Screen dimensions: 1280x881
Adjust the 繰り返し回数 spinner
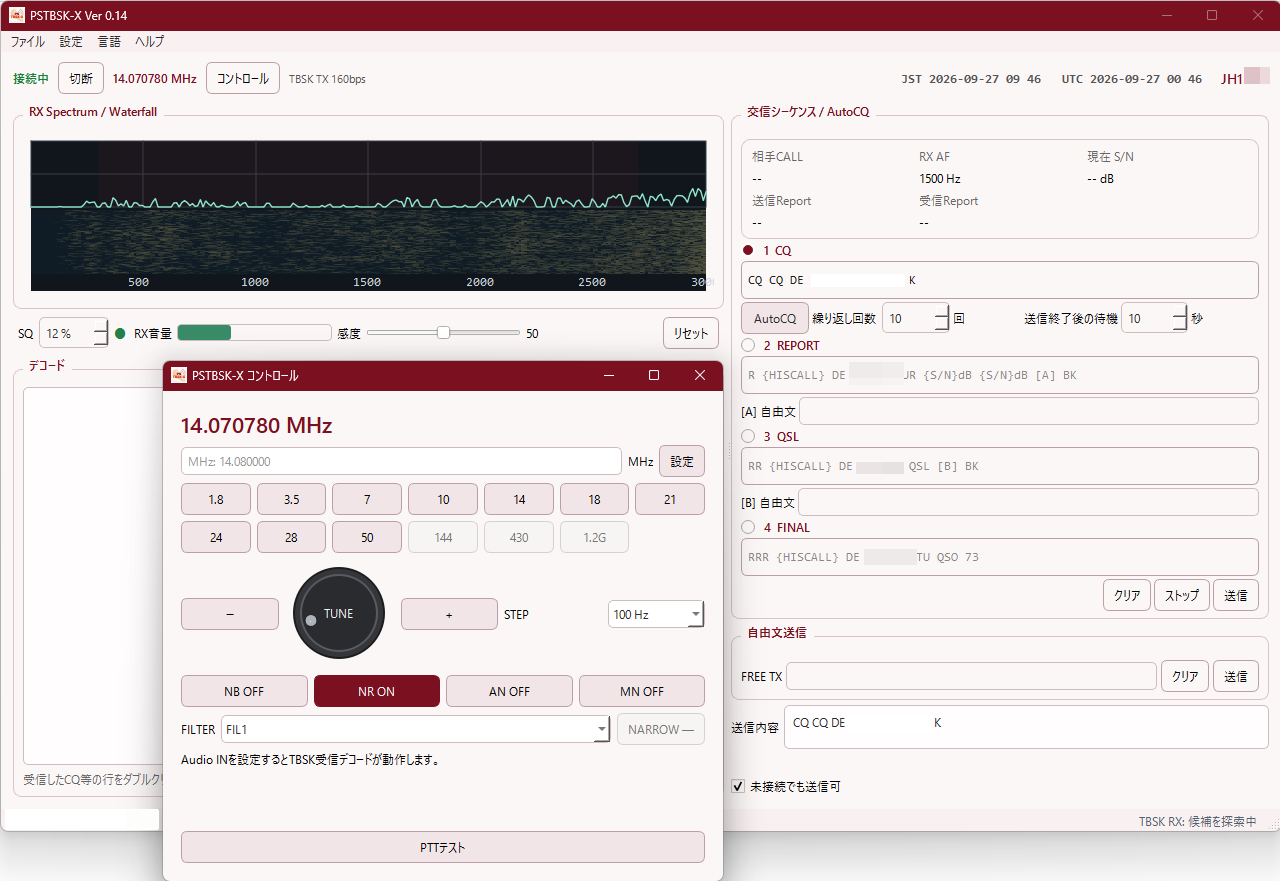click(x=915, y=318)
